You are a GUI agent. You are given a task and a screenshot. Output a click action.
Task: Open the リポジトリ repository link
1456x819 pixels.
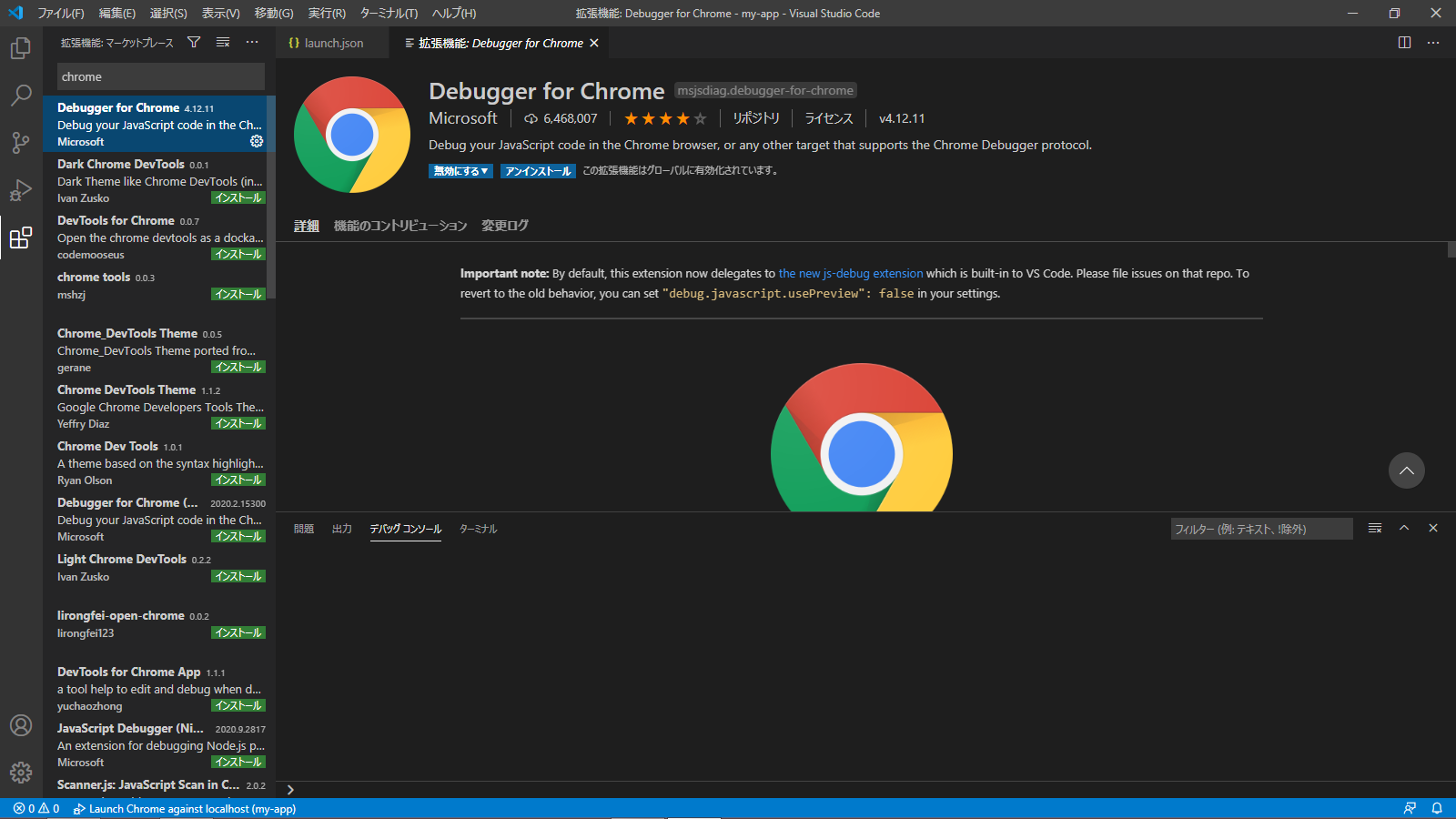(x=756, y=118)
